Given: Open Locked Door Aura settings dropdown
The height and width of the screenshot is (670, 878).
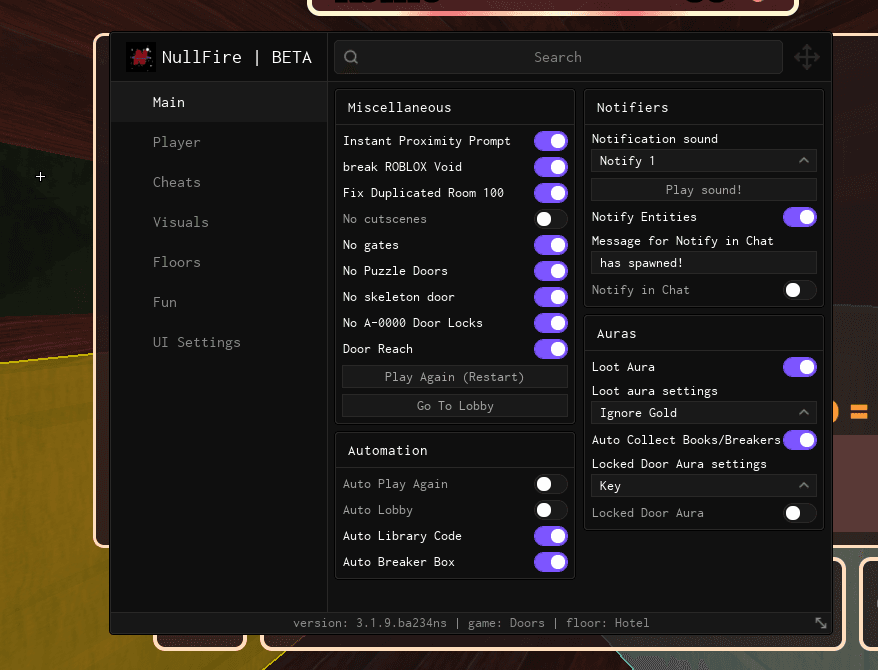Looking at the screenshot, I should click(703, 486).
